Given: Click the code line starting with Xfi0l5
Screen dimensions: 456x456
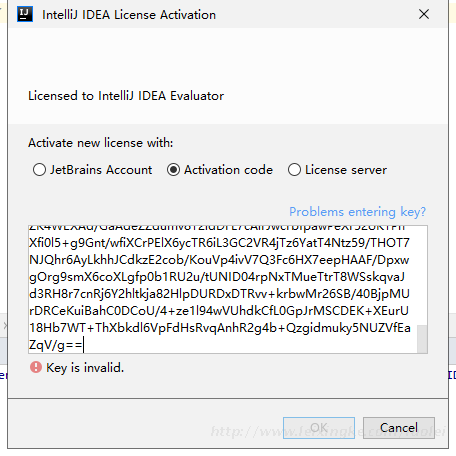Looking at the screenshot, I should (x=219, y=243).
